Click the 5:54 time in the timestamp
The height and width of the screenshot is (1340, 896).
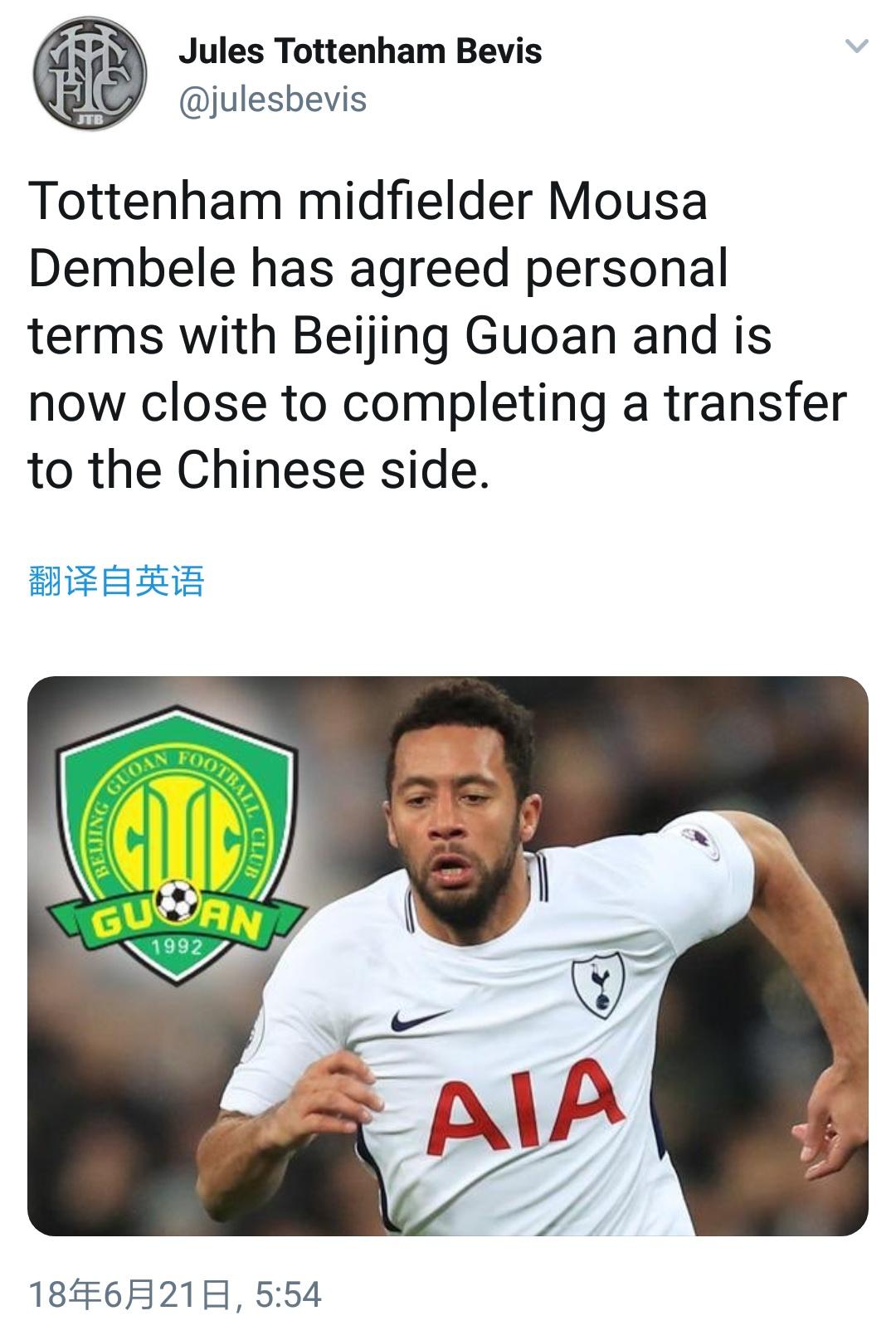288,1294
